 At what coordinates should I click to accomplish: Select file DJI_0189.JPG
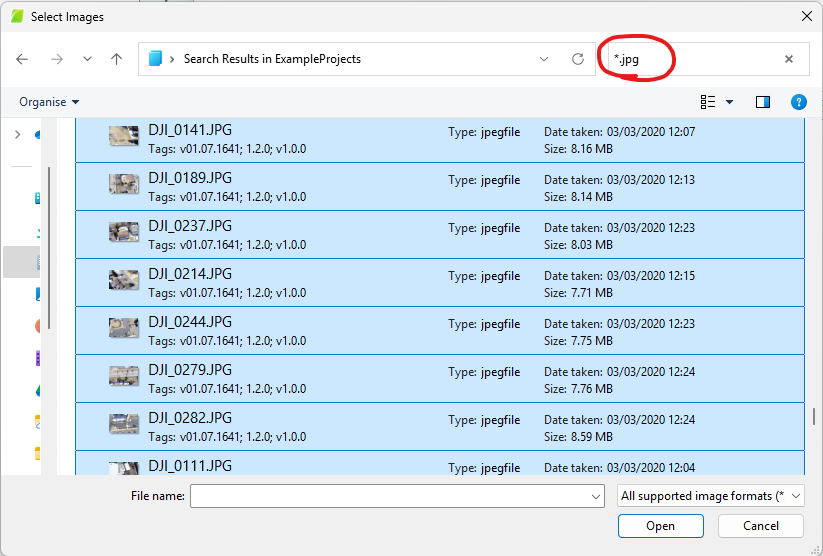(440, 187)
